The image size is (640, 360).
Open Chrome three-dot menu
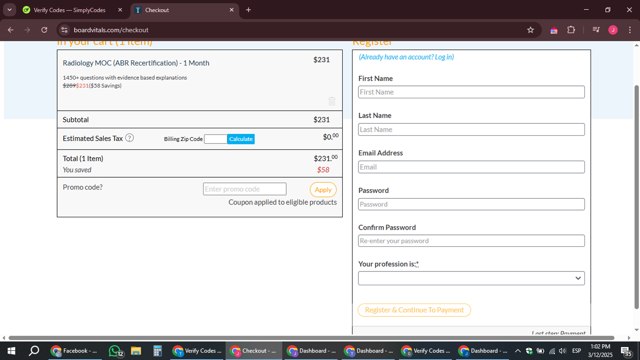pos(630,30)
